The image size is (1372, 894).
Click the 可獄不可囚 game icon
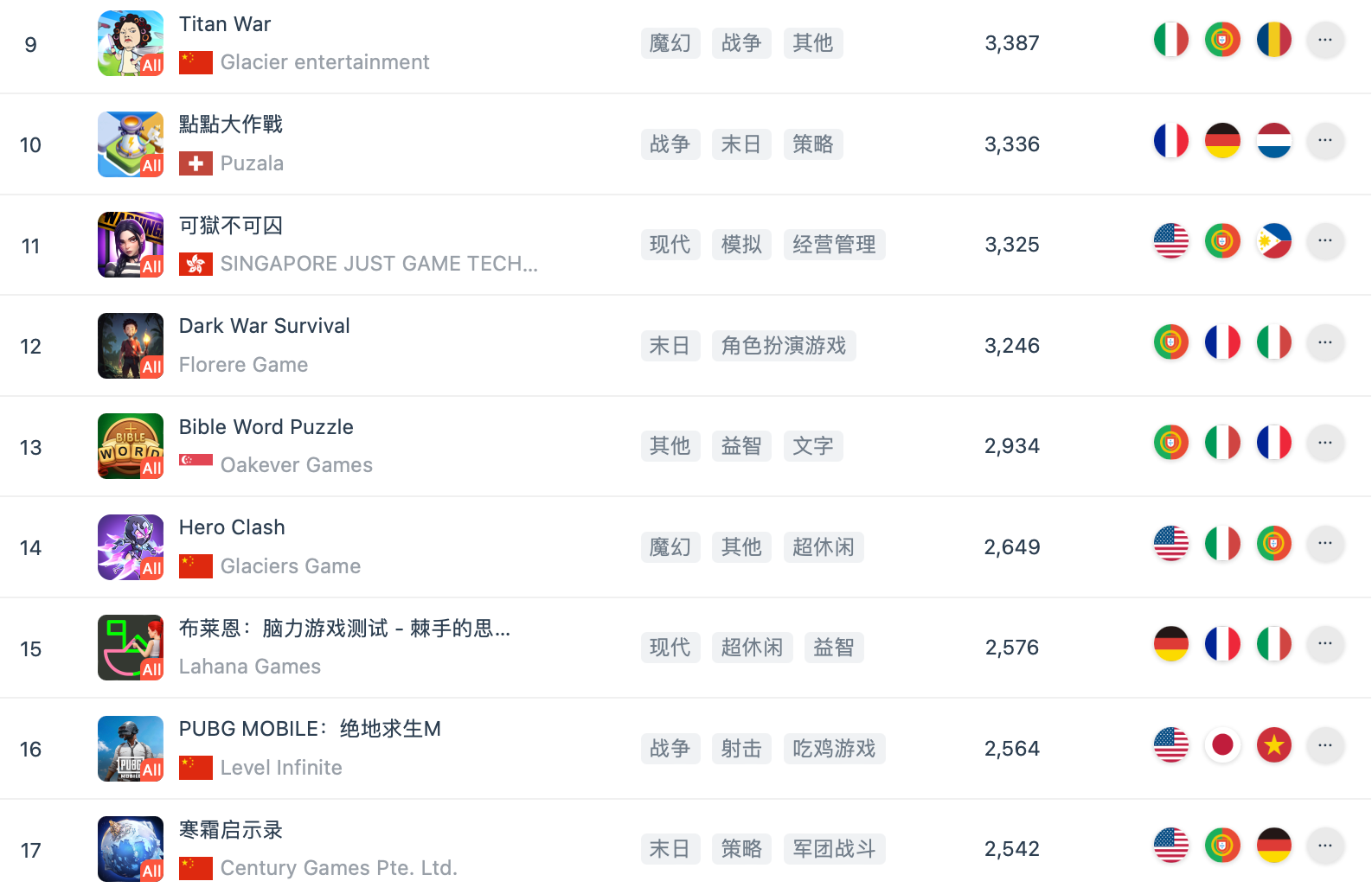click(130, 245)
